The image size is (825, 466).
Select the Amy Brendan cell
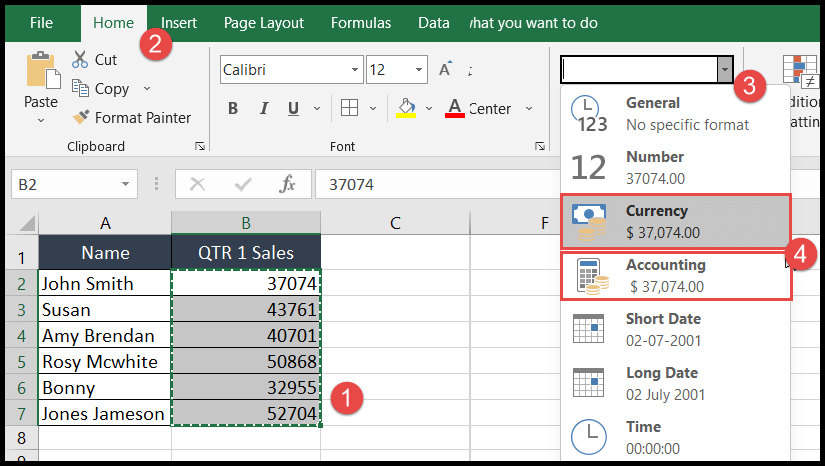pyautogui.click(x=105, y=336)
